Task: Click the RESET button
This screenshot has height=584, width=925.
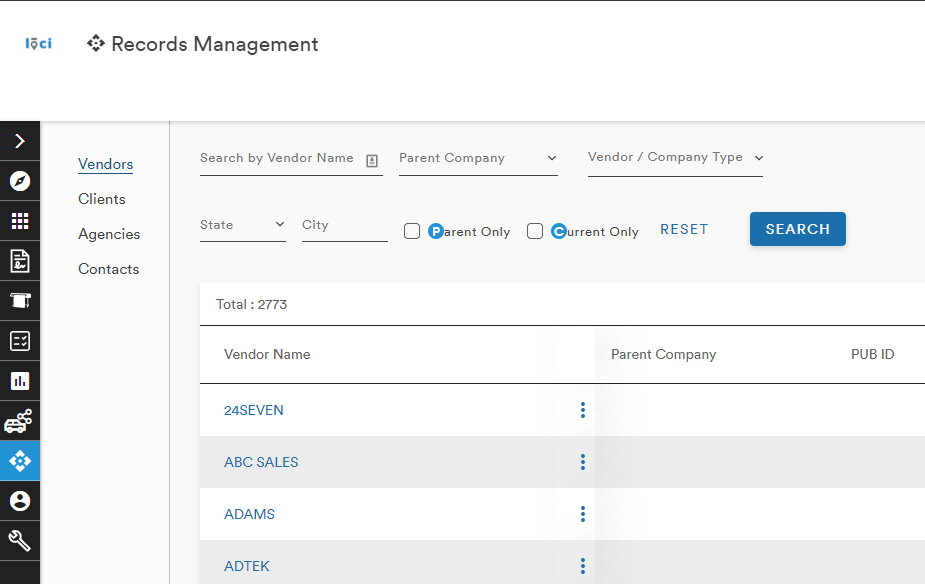Action: coord(684,229)
